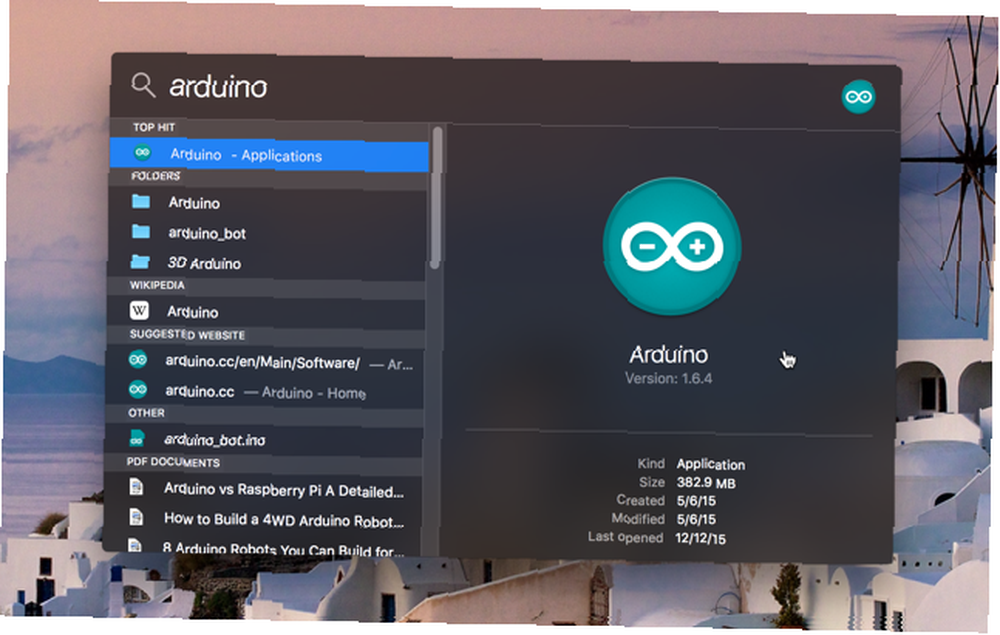Screen dimensions: 1000x635
Task: Click the arduino_bot.ino file icon
Action: [136, 438]
